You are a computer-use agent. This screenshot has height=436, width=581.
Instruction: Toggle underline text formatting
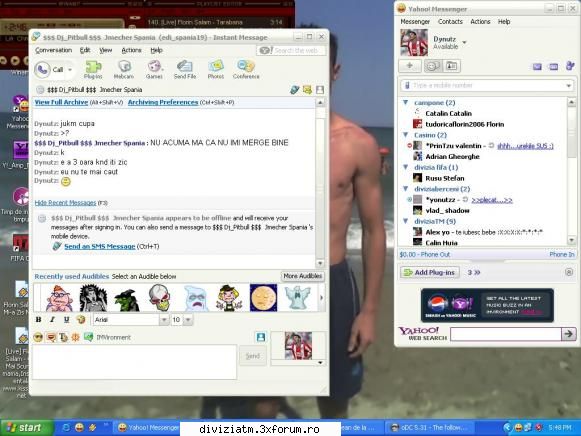click(66, 319)
